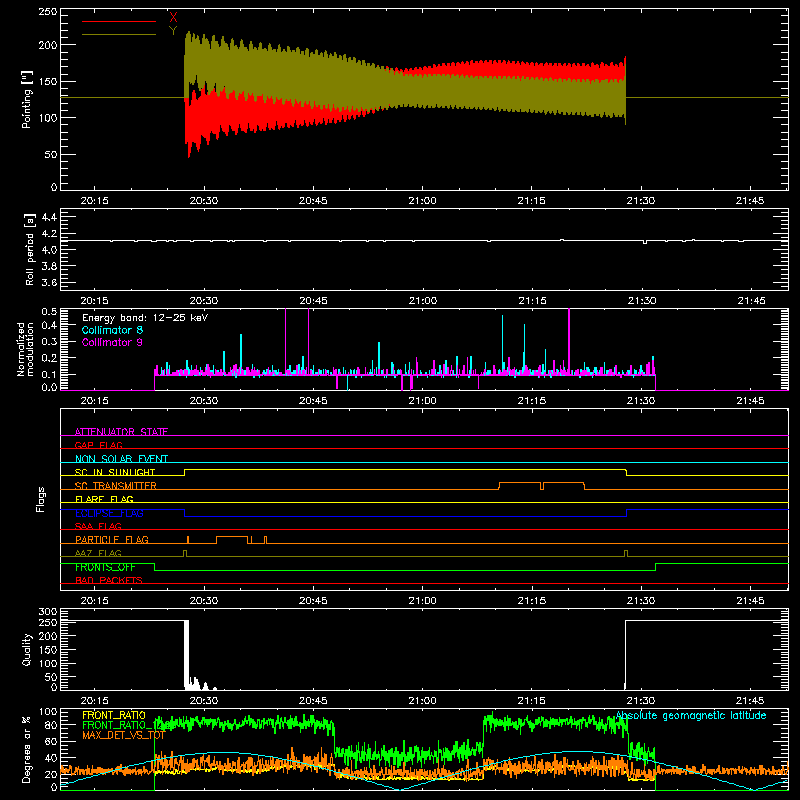Click the tallest Collimator 9 spike near 21:20
800x800 pixels.
pos(569,343)
